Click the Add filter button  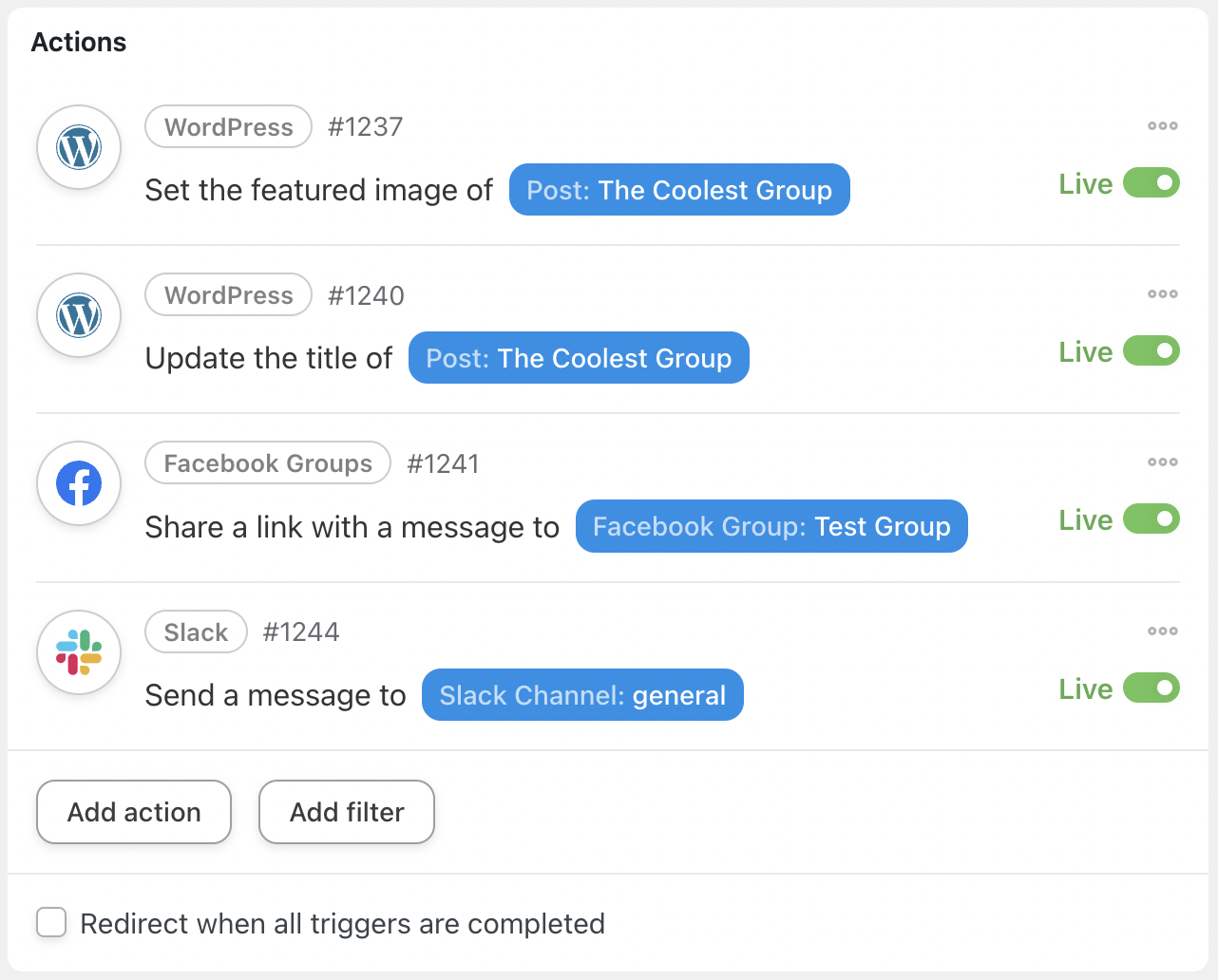click(347, 812)
